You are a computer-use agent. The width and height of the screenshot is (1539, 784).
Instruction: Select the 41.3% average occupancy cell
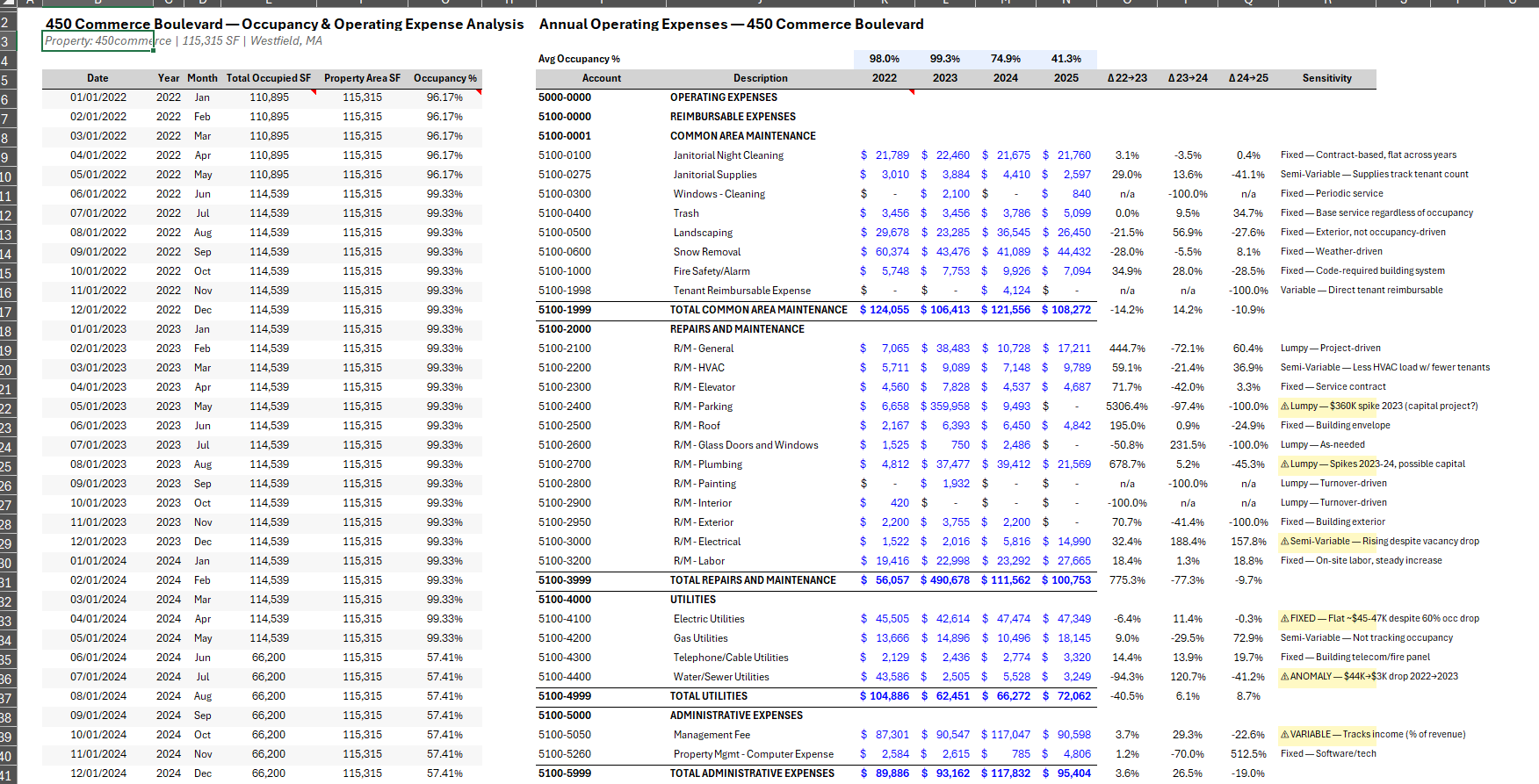[x=1066, y=59]
